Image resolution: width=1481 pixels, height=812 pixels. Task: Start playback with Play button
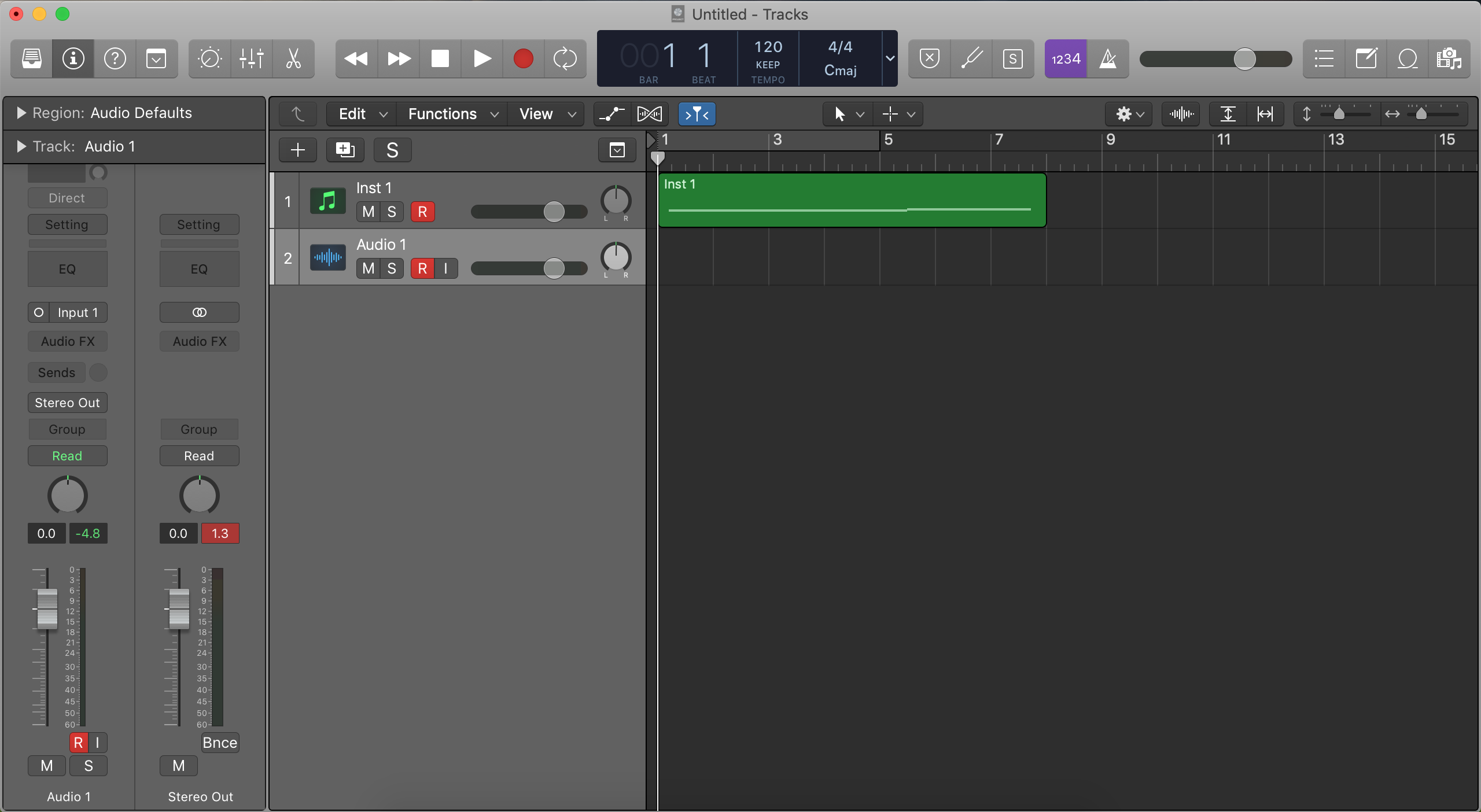[x=482, y=58]
